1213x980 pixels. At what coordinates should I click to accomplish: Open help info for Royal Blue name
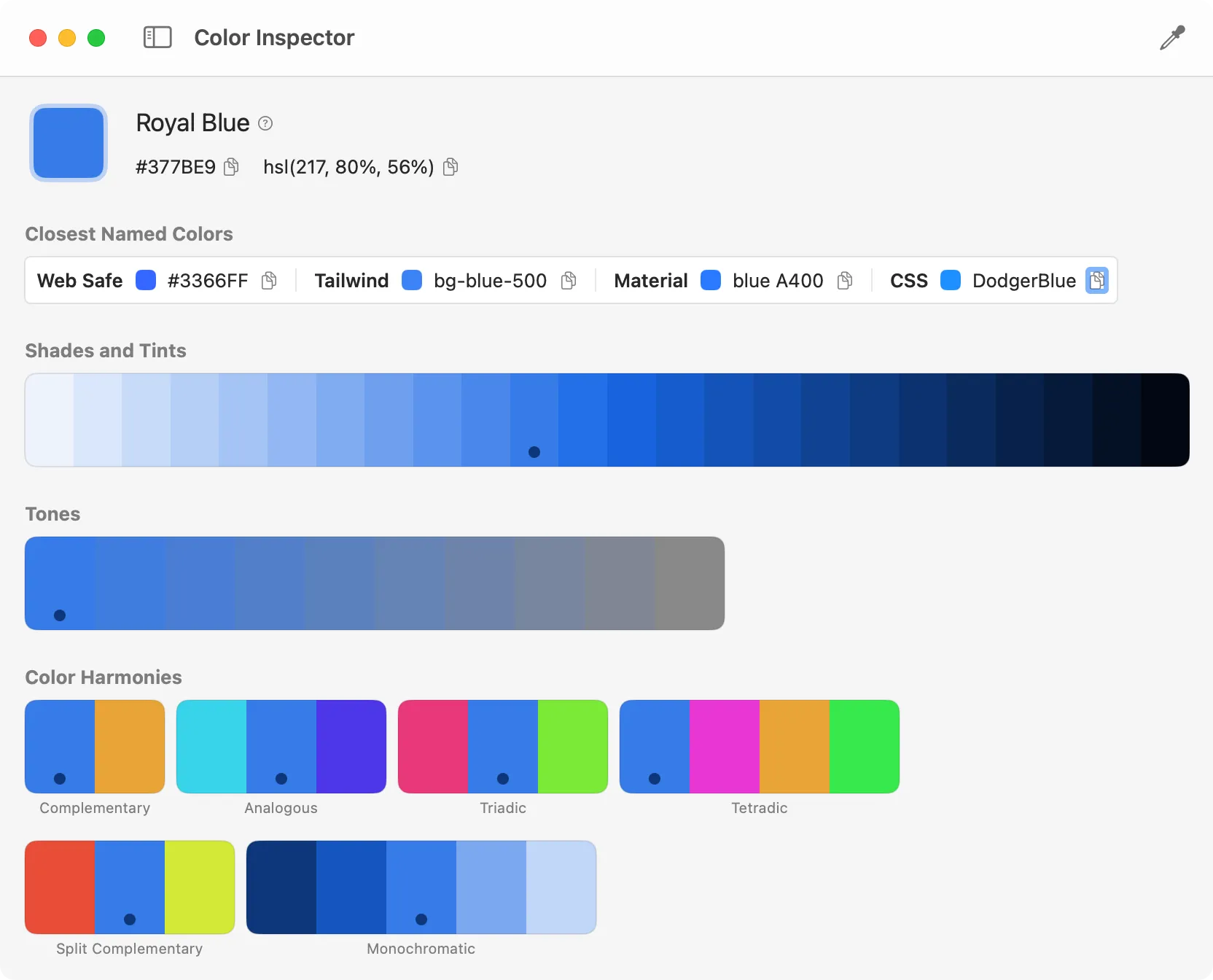(264, 122)
